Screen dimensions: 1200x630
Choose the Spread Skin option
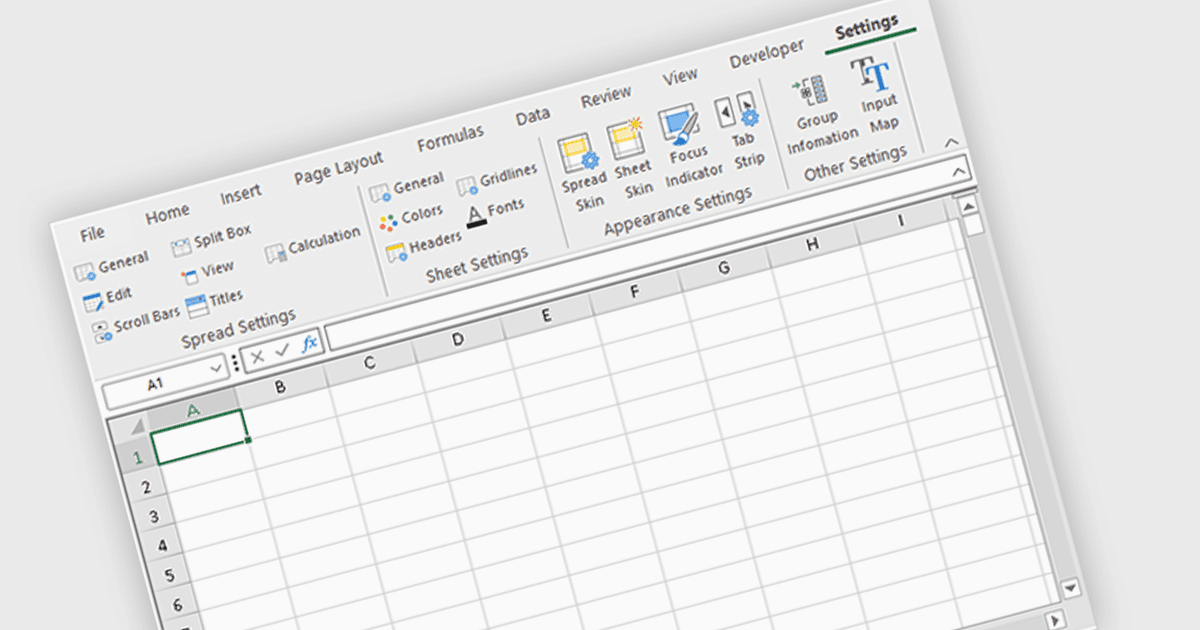pyautogui.click(x=582, y=171)
